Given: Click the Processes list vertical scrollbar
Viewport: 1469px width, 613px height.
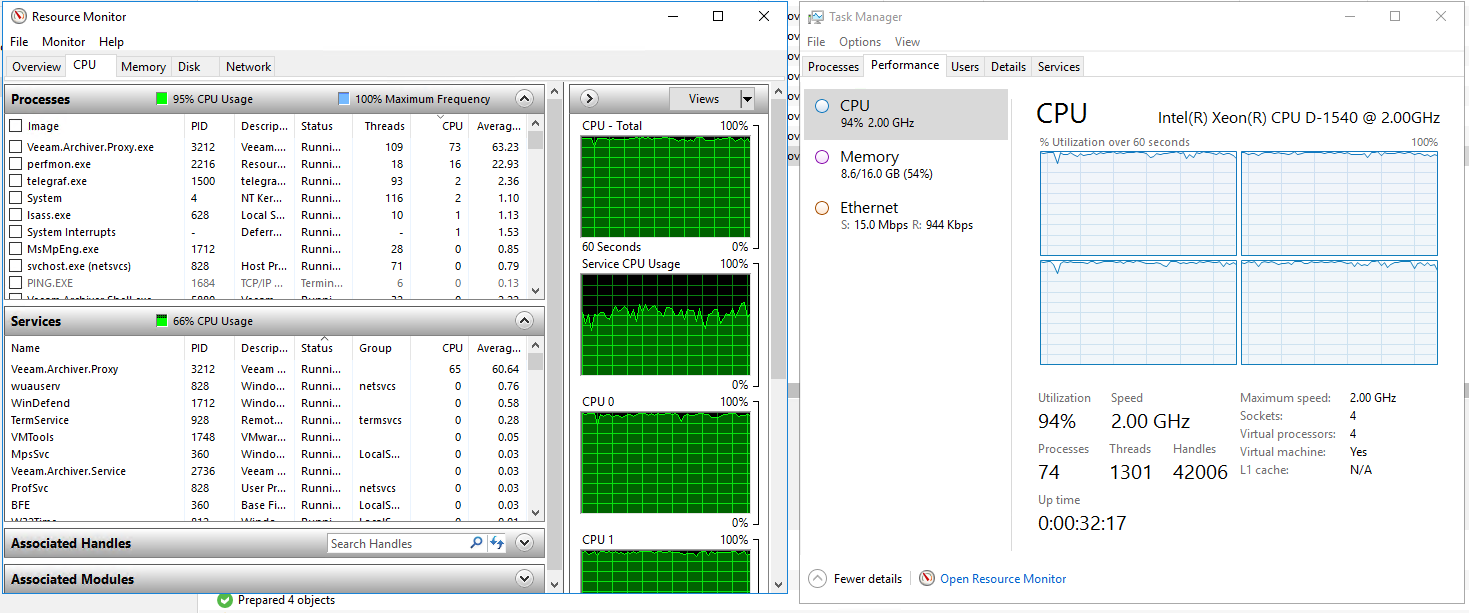Looking at the screenshot, I should point(536,207).
